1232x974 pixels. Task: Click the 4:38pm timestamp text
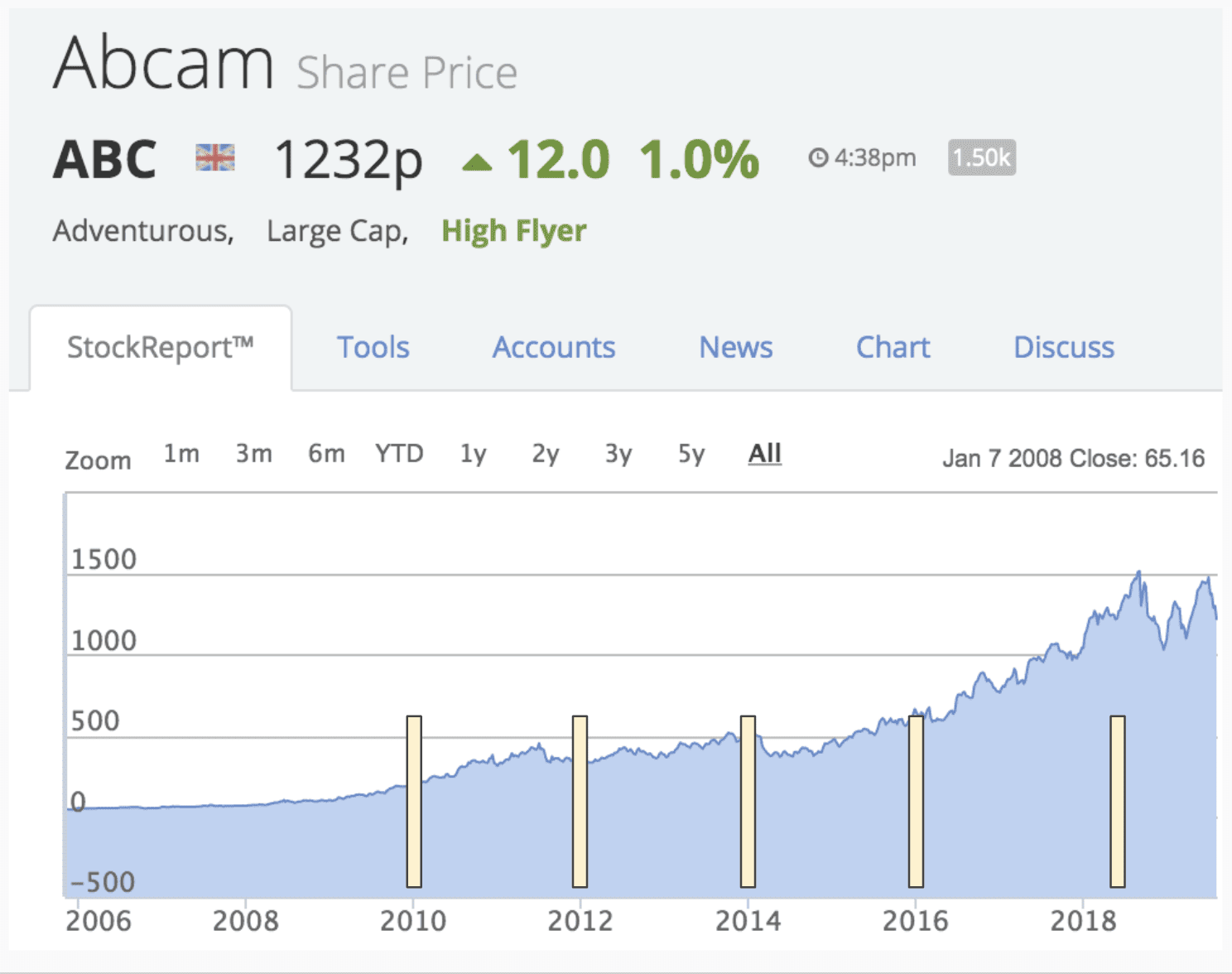(875, 157)
